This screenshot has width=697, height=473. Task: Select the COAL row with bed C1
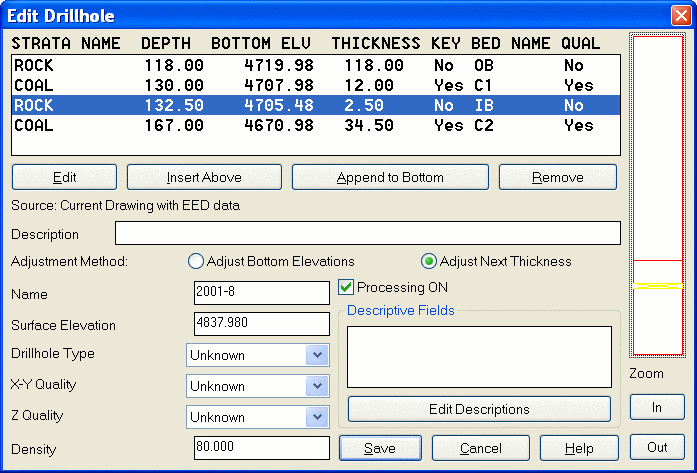coord(316,85)
